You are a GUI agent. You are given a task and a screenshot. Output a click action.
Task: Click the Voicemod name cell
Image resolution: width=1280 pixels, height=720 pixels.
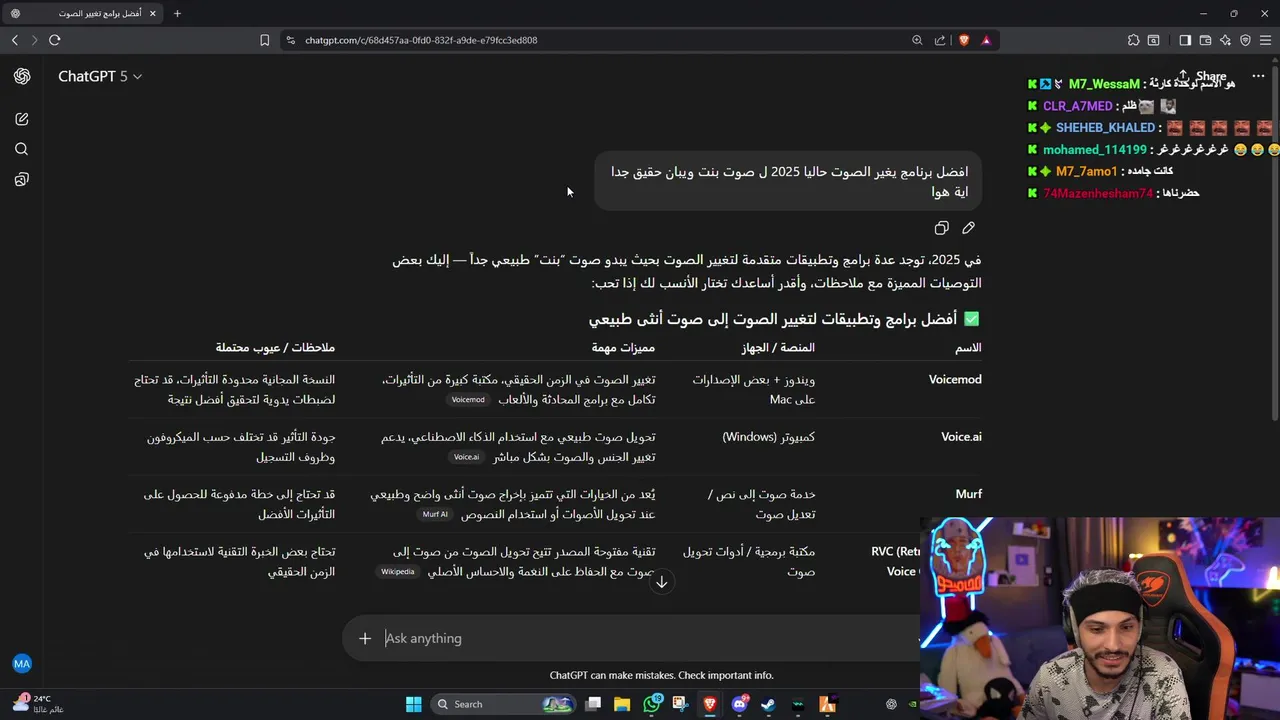[955, 380]
